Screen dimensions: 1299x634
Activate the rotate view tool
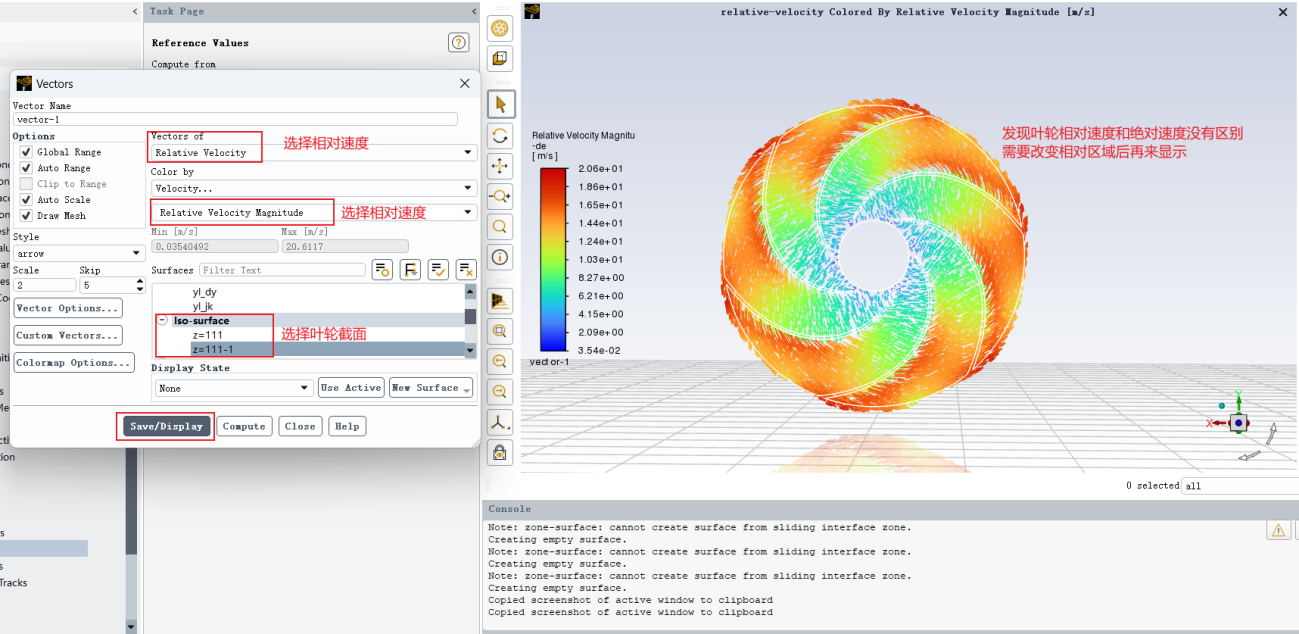tap(499, 135)
